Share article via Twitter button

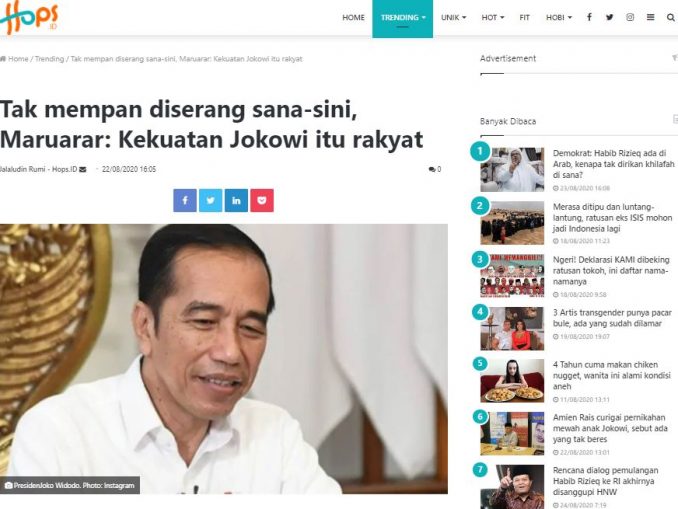[211, 200]
